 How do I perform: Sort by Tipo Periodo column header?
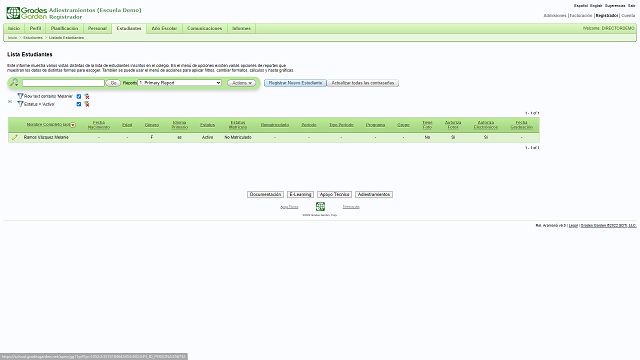point(341,125)
